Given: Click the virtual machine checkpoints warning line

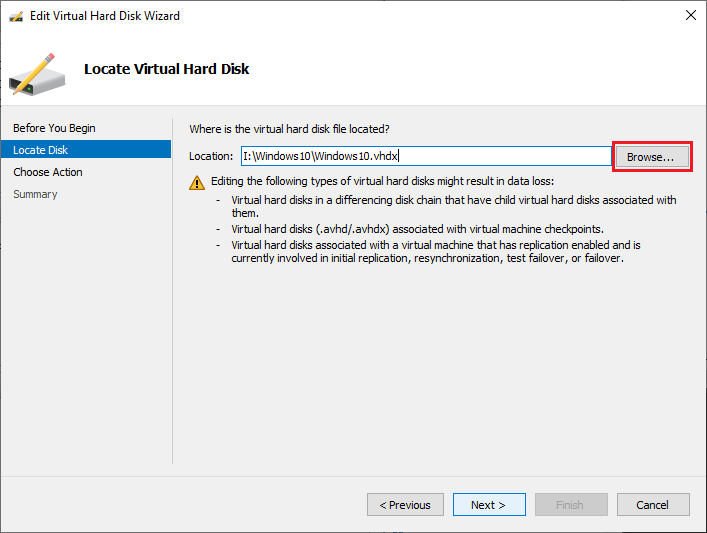Looking at the screenshot, I should click(x=417, y=229).
